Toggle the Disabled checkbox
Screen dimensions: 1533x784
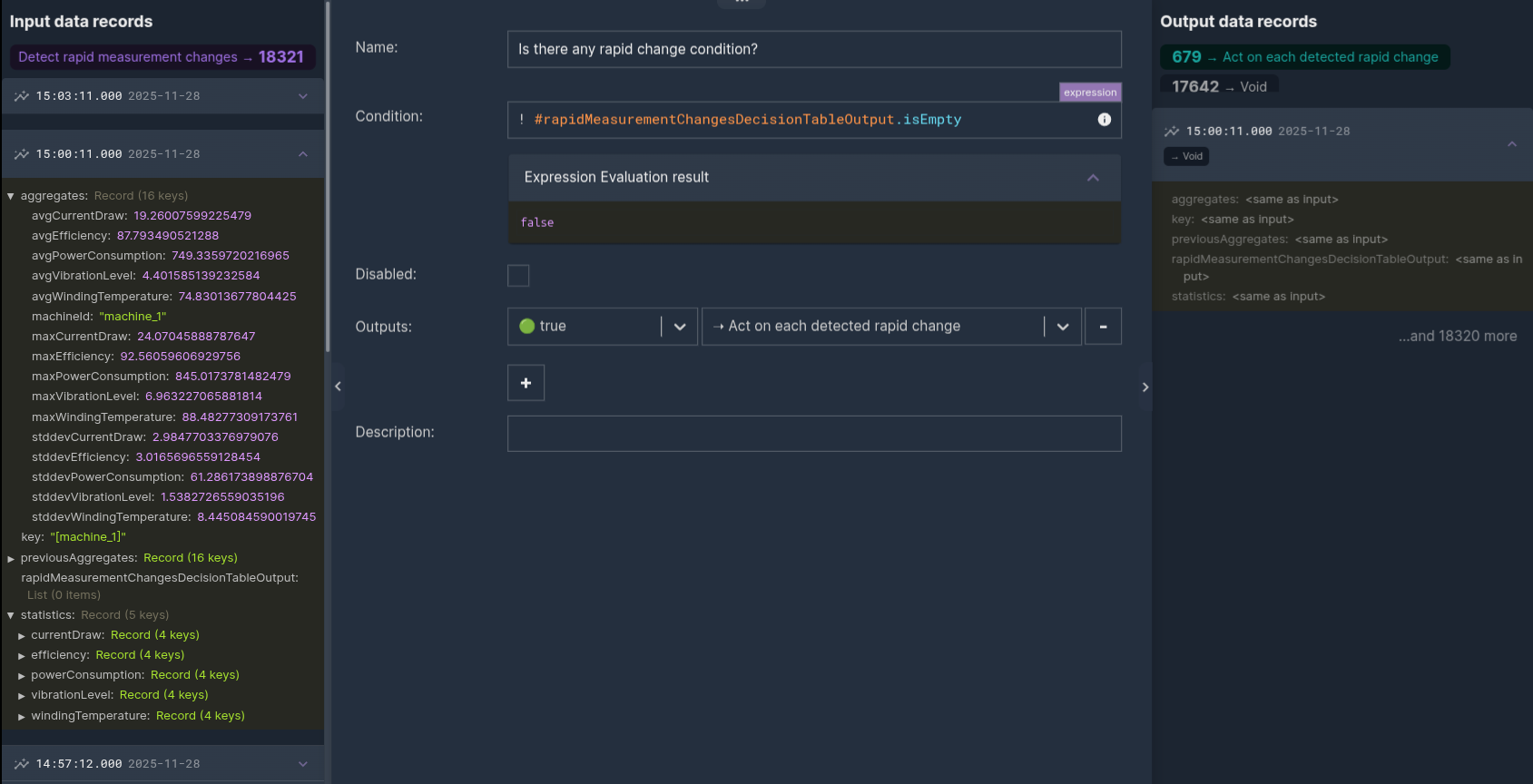click(x=518, y=276)
